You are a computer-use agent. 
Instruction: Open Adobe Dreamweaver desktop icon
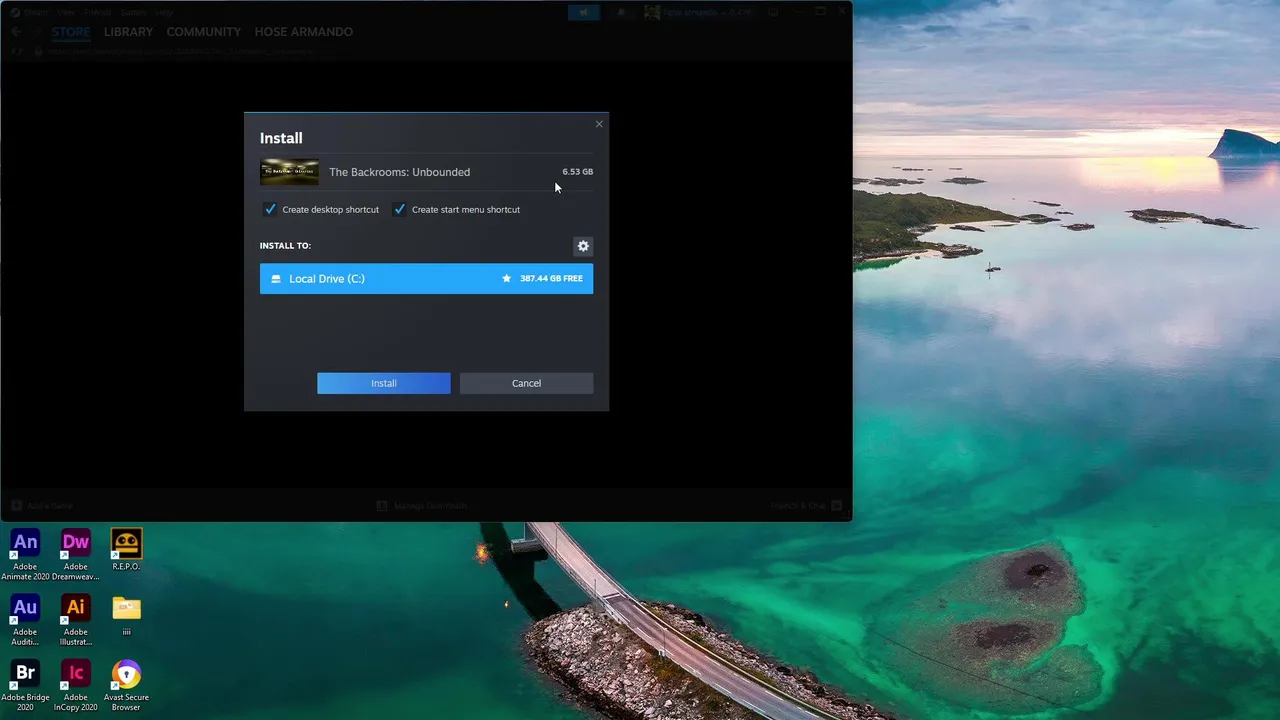(x=76, y=554)
